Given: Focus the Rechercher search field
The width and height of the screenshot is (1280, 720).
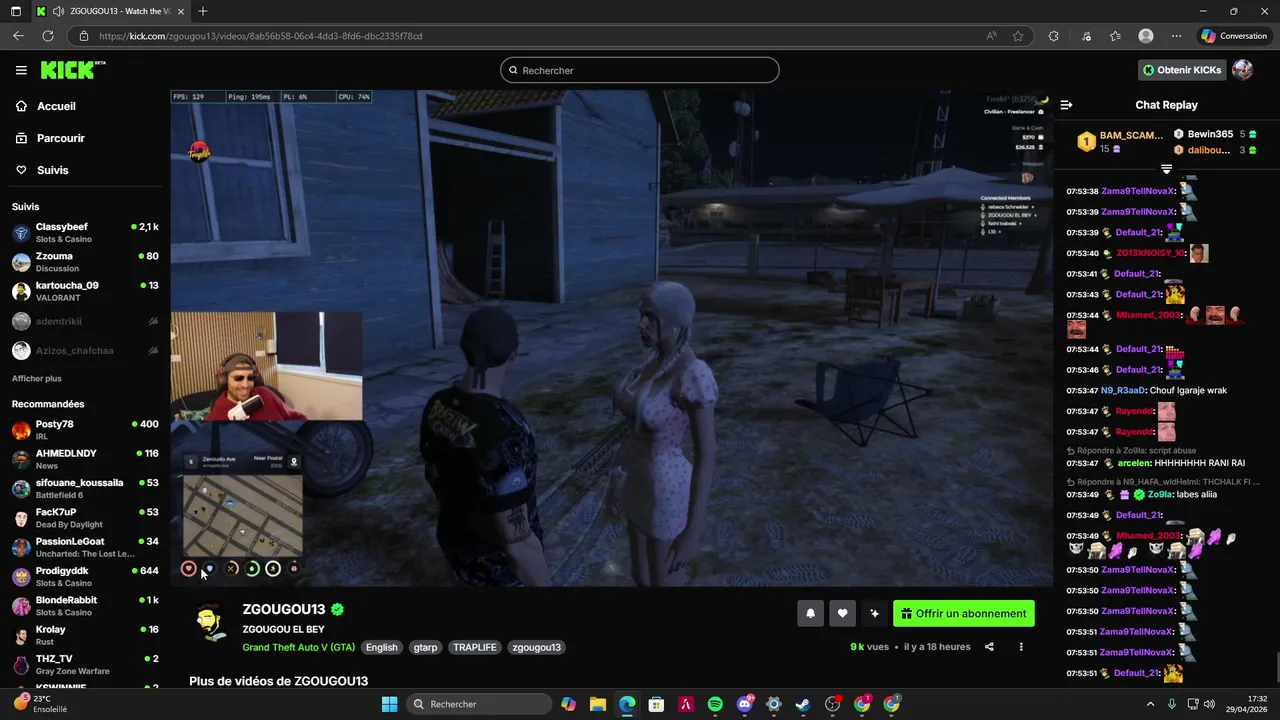Looking at the screenshot, I should point(640,70).
